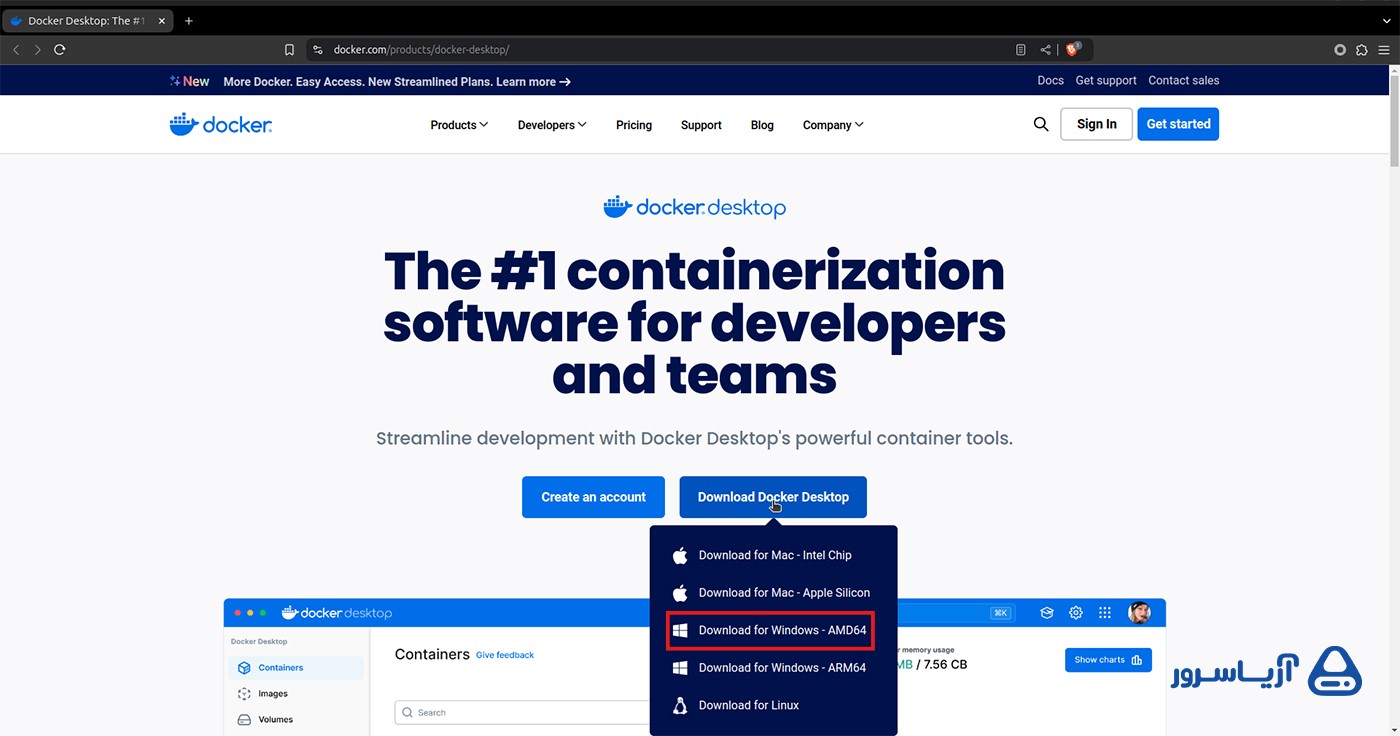
Task: Expand the Company dropdown menu
Action: click(833, 125)
